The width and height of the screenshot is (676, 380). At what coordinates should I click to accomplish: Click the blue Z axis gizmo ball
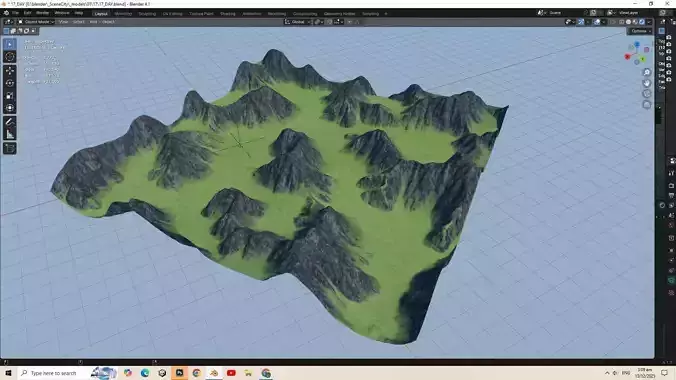click(x=637, y=44)
